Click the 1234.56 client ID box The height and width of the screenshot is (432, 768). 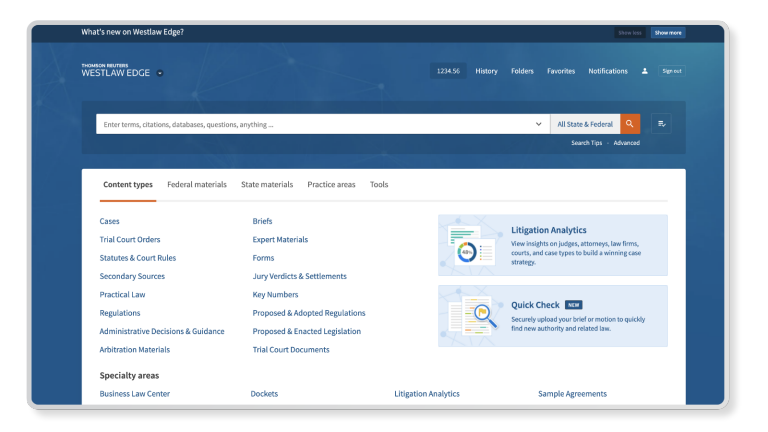click(x=447, y=71)
